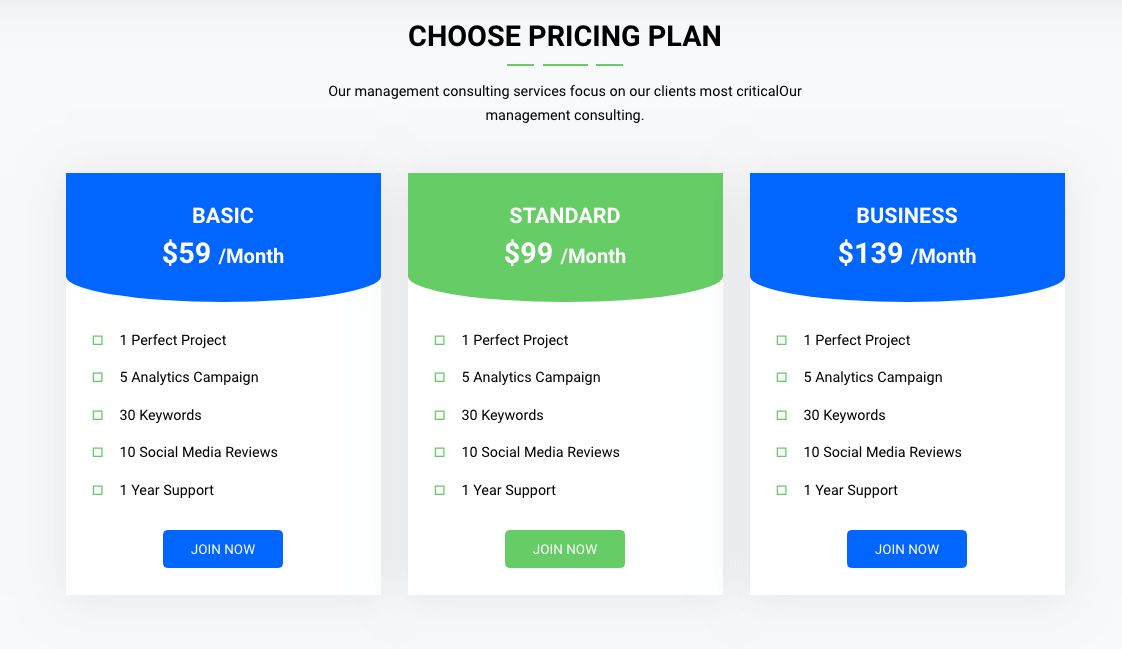Click square icon beside Basic 30 Keywords
The width and height of the screenshot is (1122, 649).
pyautogui.click(x=97, y=415)
